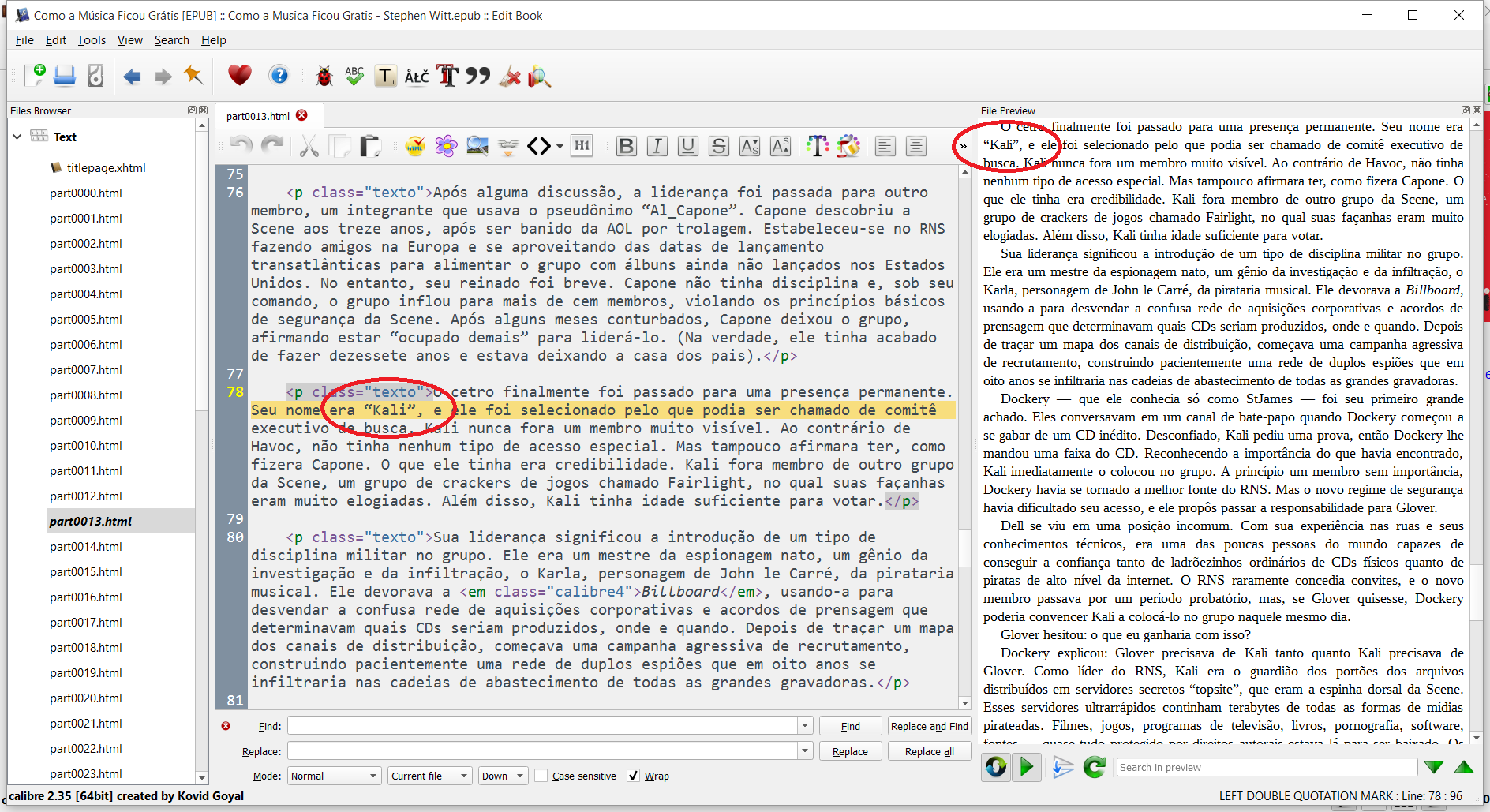Open the Current file scope dropdown
This screenshot has width=1490, height=812.
point(431,776)
